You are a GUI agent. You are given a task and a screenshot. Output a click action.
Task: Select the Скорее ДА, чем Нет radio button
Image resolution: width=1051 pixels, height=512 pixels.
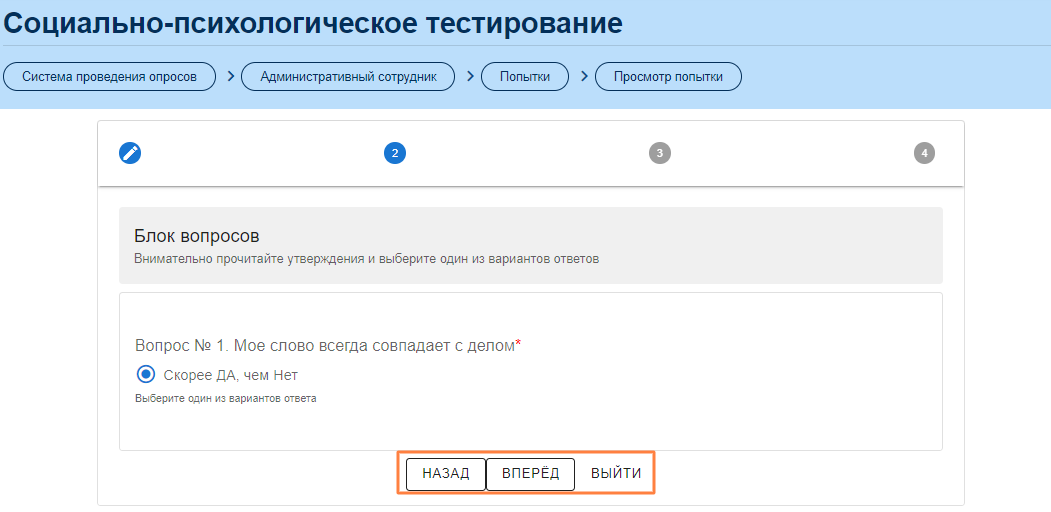146,375
